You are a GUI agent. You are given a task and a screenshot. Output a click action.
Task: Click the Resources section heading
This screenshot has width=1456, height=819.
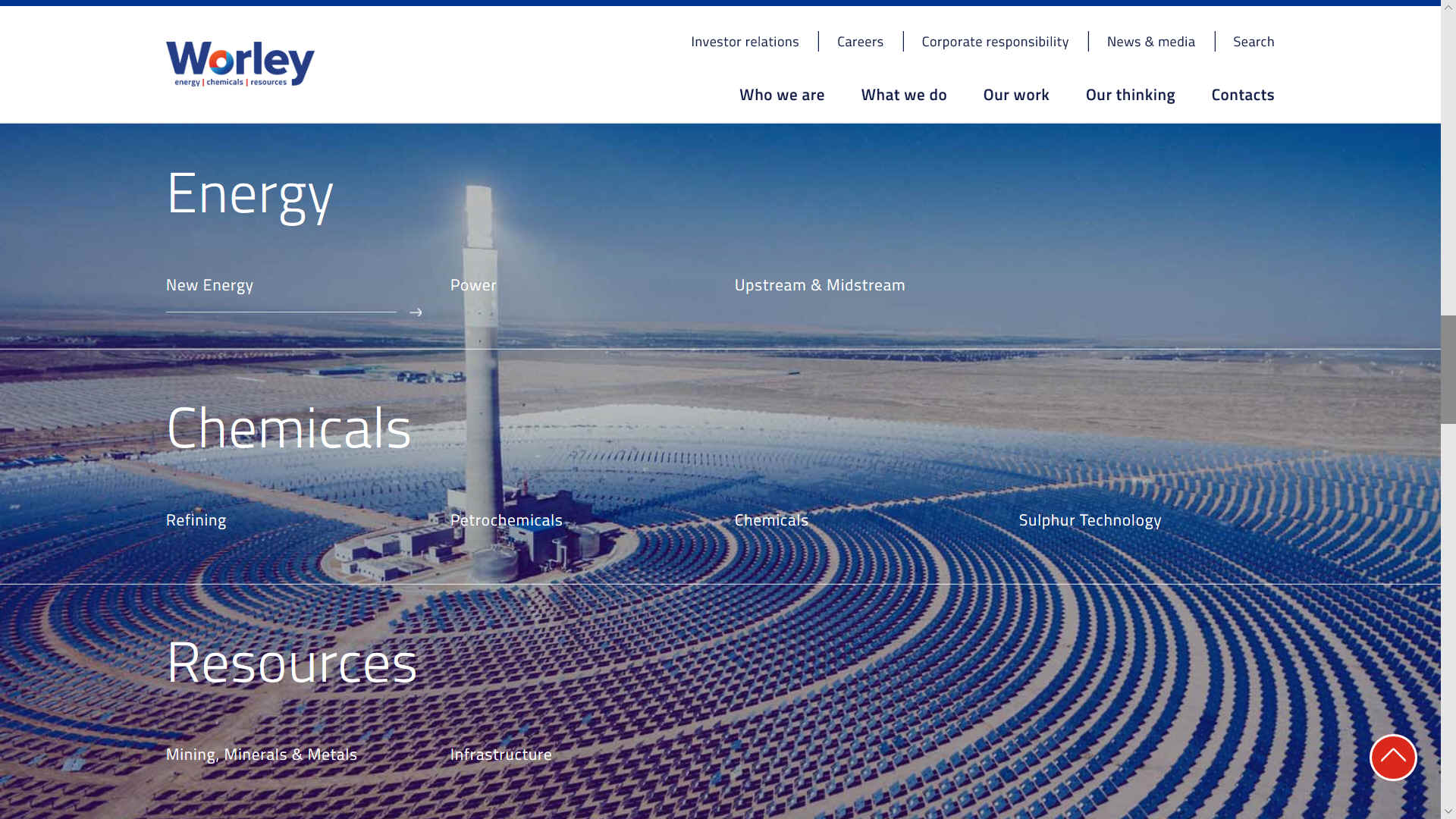(x=291, y=662)
